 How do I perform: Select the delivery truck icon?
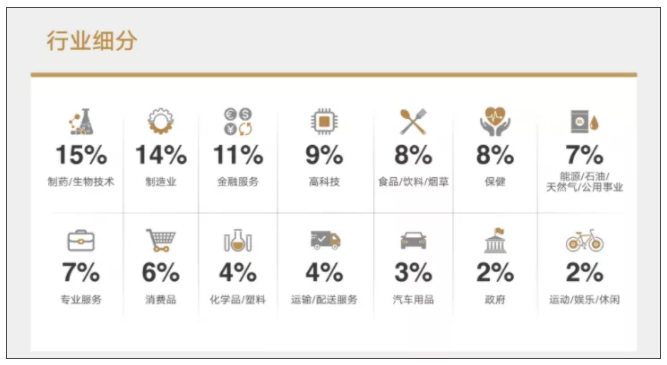click(325, 240)
